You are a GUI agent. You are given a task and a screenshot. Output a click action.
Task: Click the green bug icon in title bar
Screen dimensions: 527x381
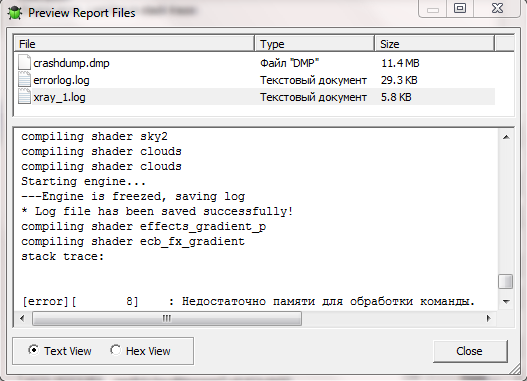click(14, 13)
